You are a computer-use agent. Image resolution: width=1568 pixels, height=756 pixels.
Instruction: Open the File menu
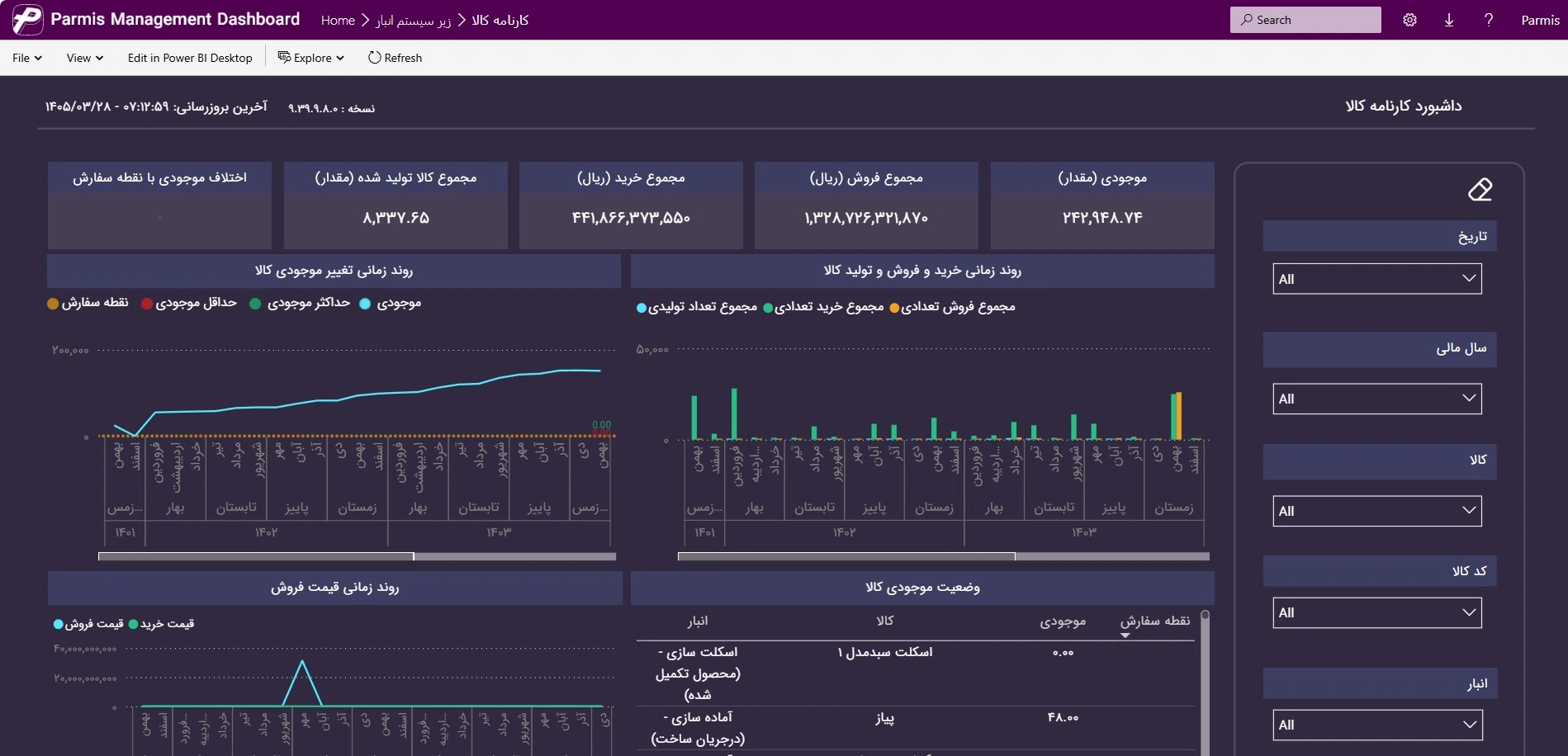pos(27,58)
